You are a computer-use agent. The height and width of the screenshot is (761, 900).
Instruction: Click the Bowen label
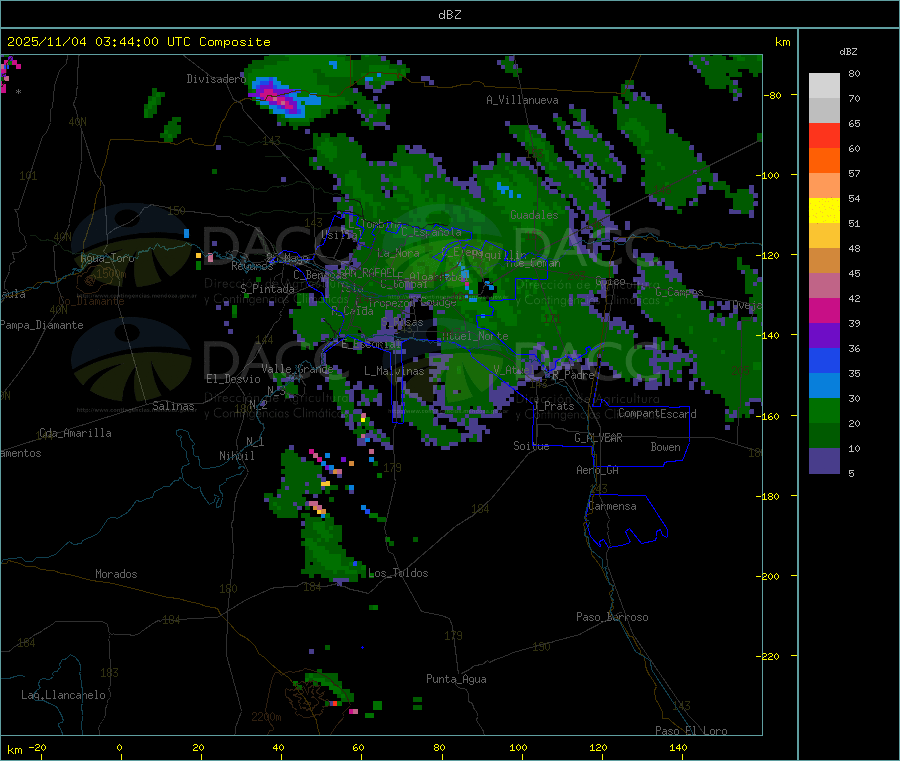(665, 447)
